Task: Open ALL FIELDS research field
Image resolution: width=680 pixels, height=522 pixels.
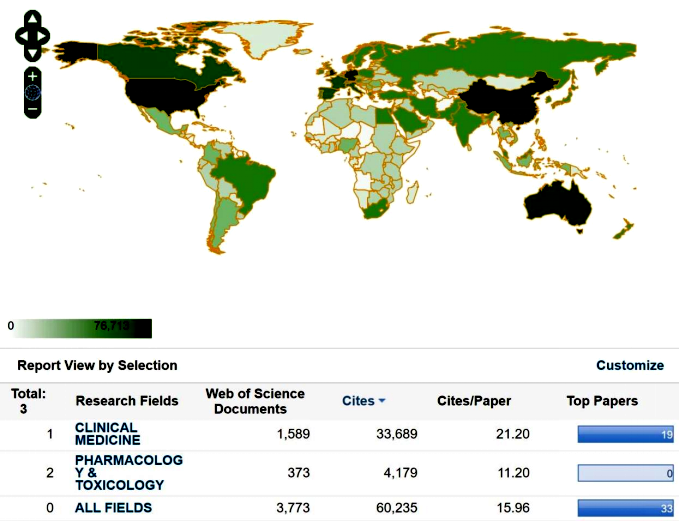Action: [113, 507]
